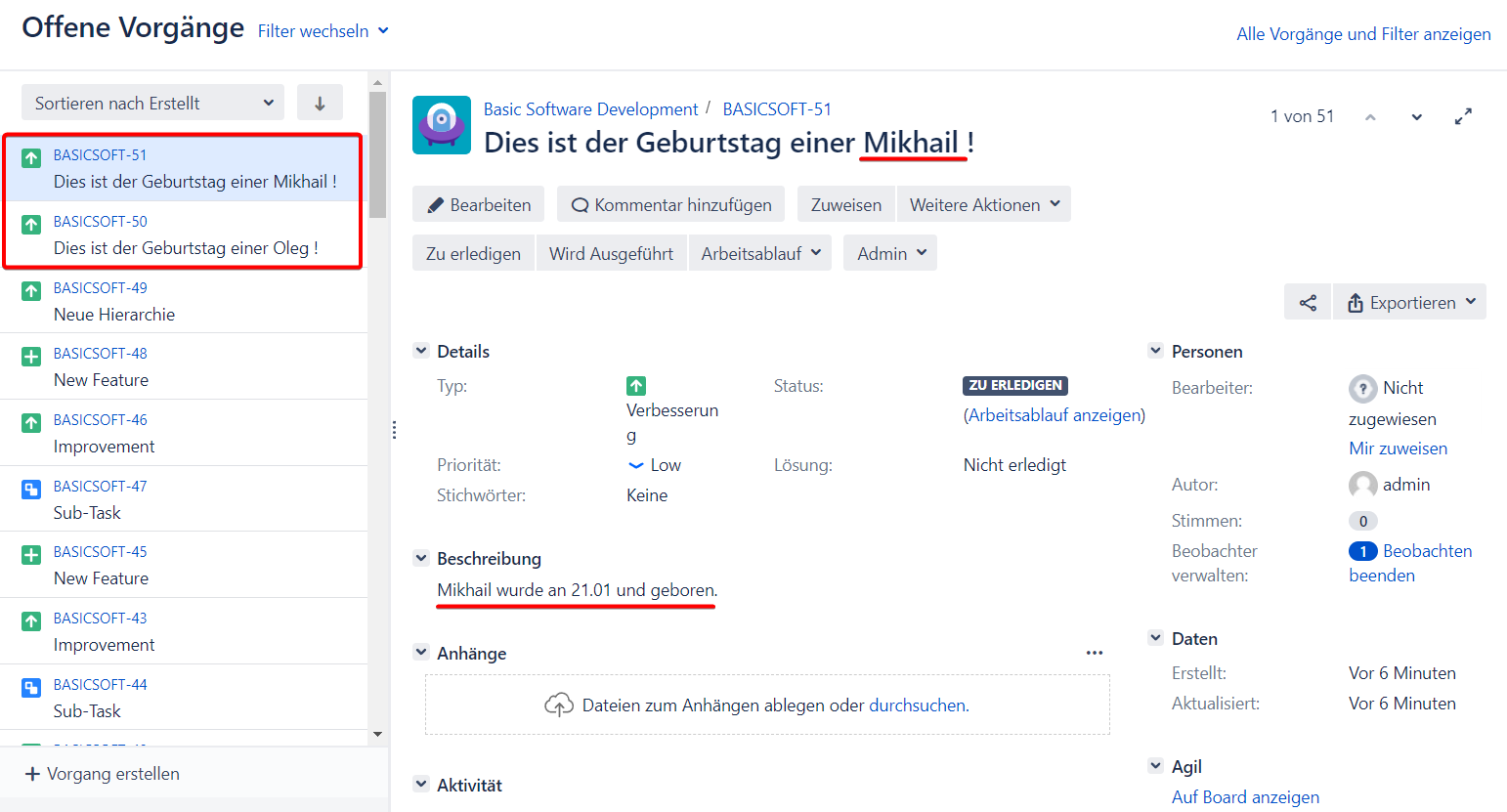Click the Vorgang erstellen plus icon
1507x812 pixels.
32,774
